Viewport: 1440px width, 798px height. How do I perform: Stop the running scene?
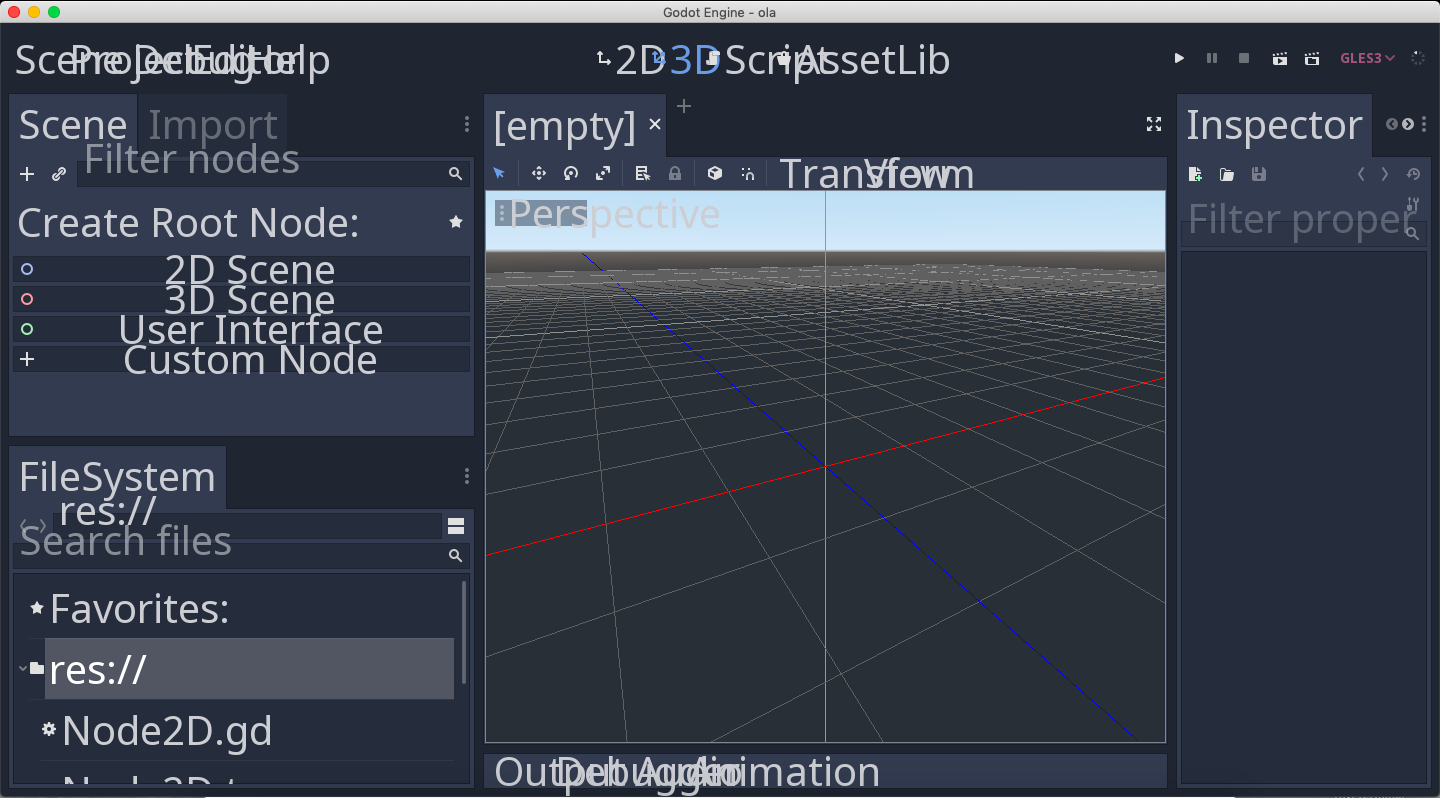pos(1244,59)
